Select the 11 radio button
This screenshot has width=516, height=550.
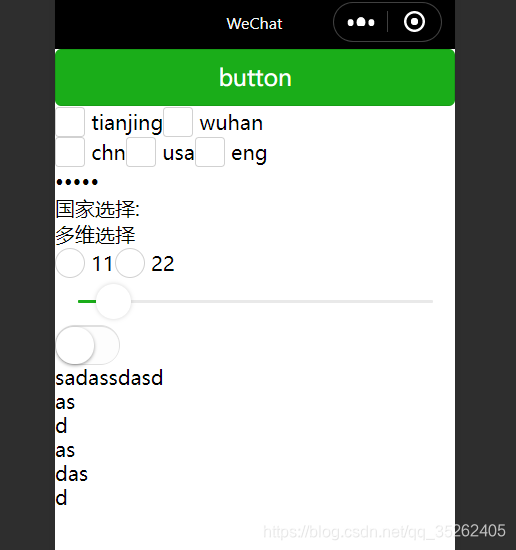[70, 263]
